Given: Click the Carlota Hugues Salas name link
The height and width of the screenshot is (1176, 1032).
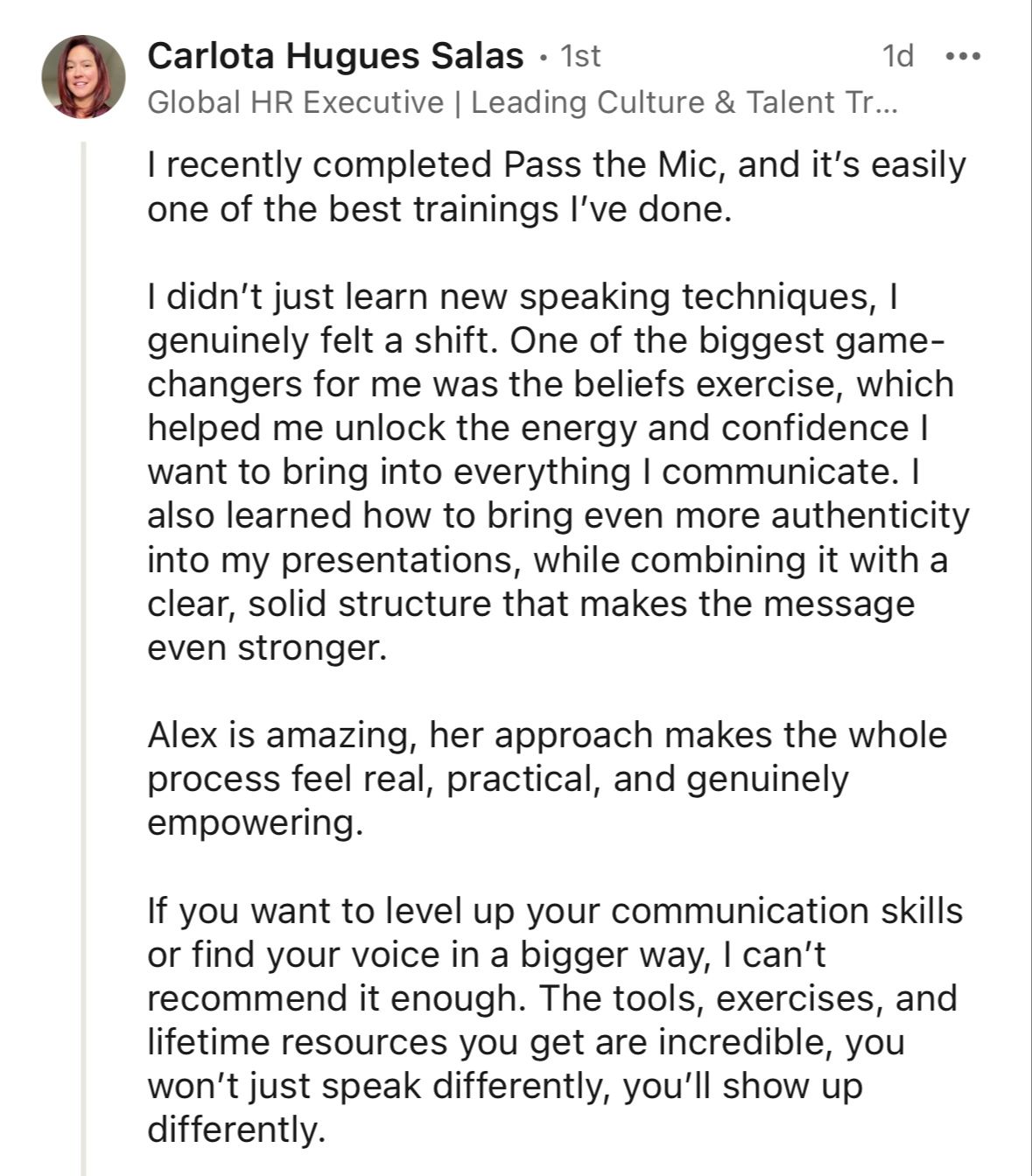Looking at the screenshot, I should pyautogui.click(x=335, y=57).
